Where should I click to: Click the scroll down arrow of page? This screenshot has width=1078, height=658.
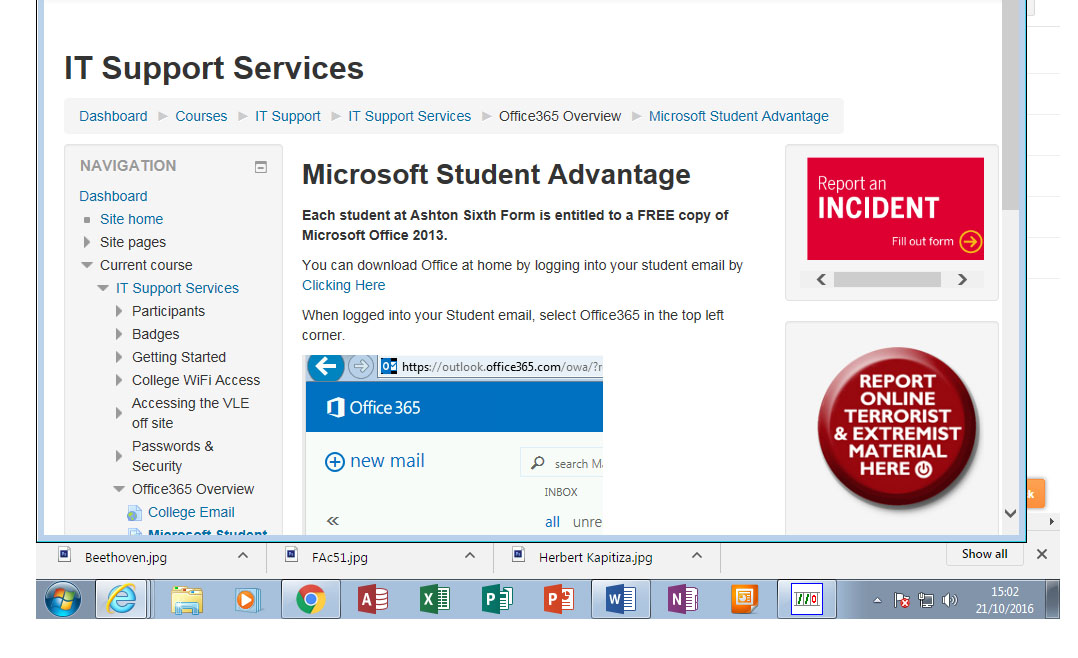[1010, 513]
